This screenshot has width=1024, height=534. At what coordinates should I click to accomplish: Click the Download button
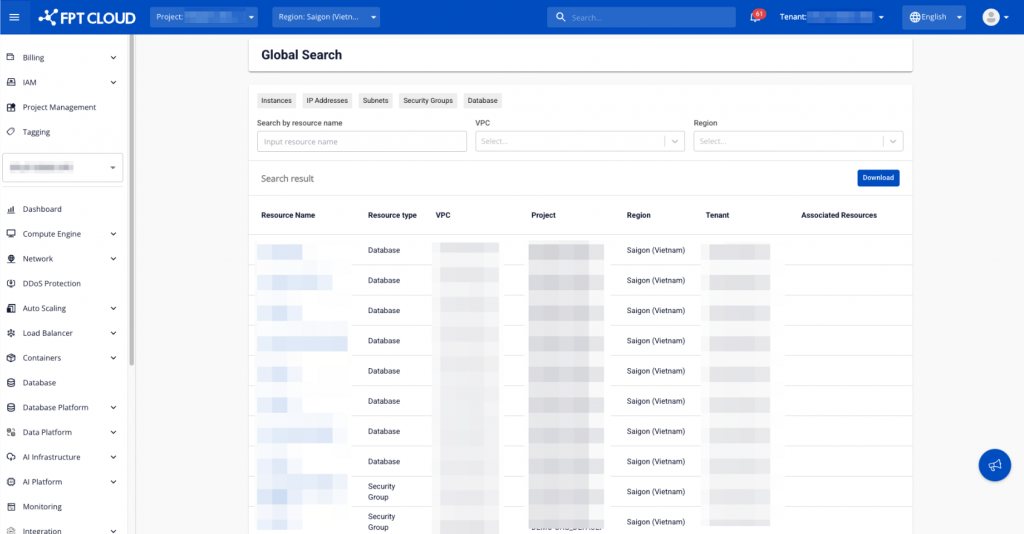tap(877, 178)
